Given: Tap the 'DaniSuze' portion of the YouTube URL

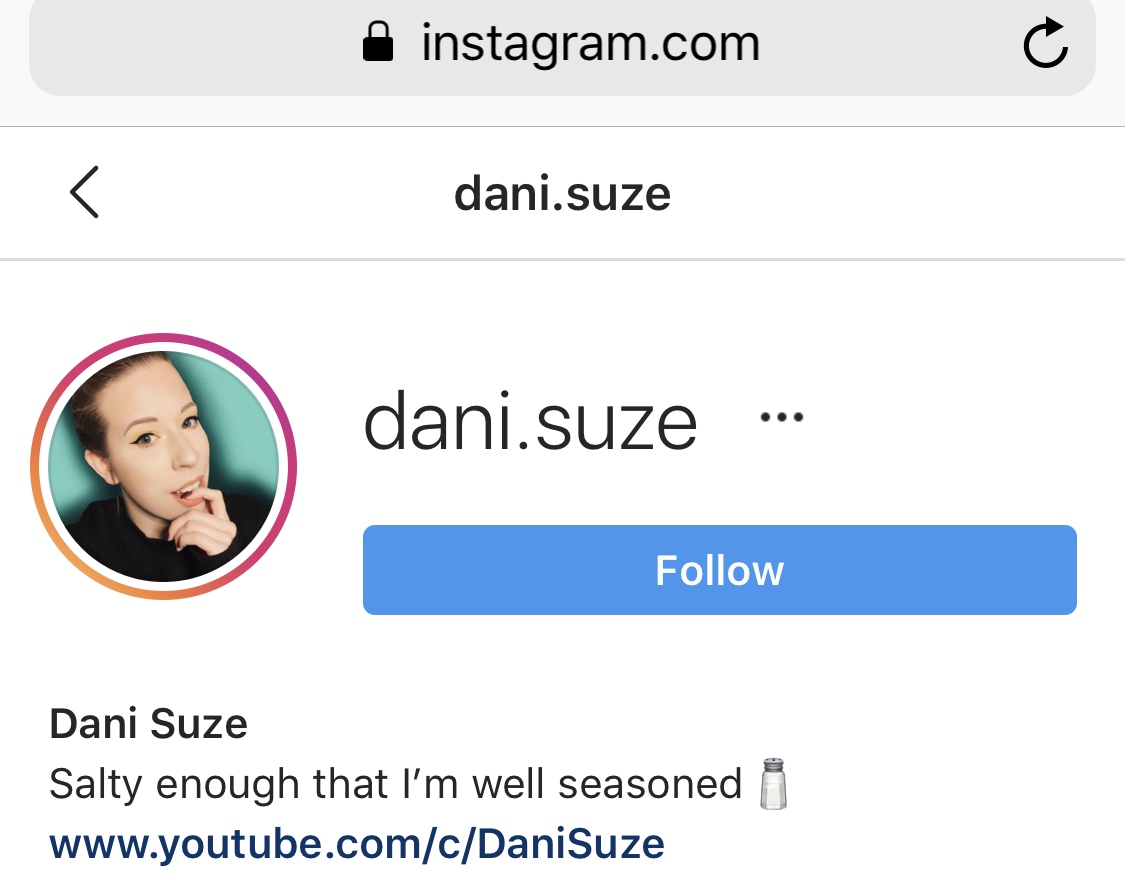Looking at the screenshot, I should tap(571, 844).
